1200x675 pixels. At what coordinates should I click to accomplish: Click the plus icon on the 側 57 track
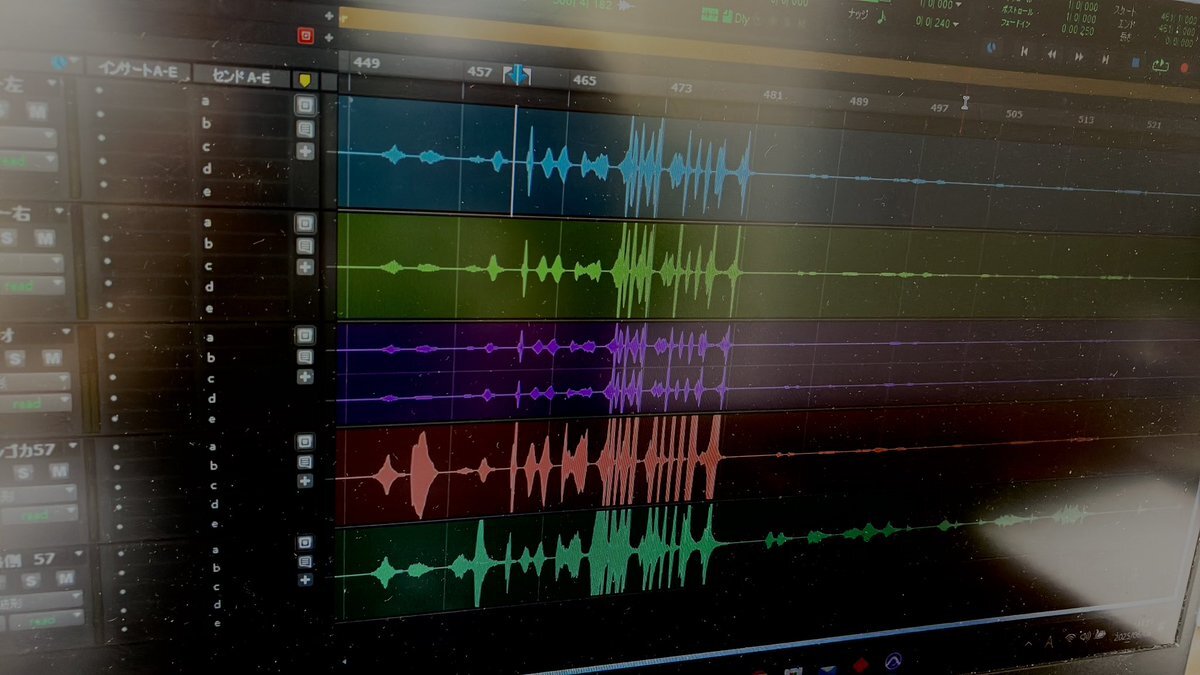(305, 579)
